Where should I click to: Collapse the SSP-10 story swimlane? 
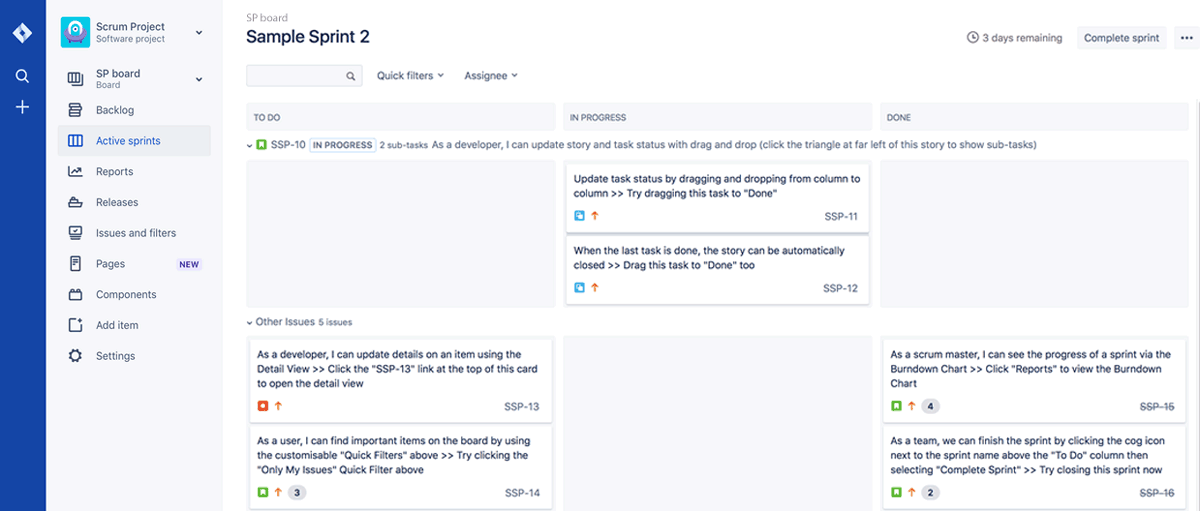(x=249, y=145)
